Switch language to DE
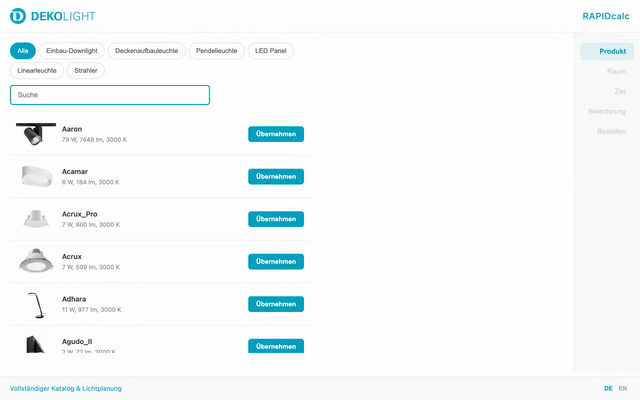Screen dimensions: 640x400 [x=608, y=389]
